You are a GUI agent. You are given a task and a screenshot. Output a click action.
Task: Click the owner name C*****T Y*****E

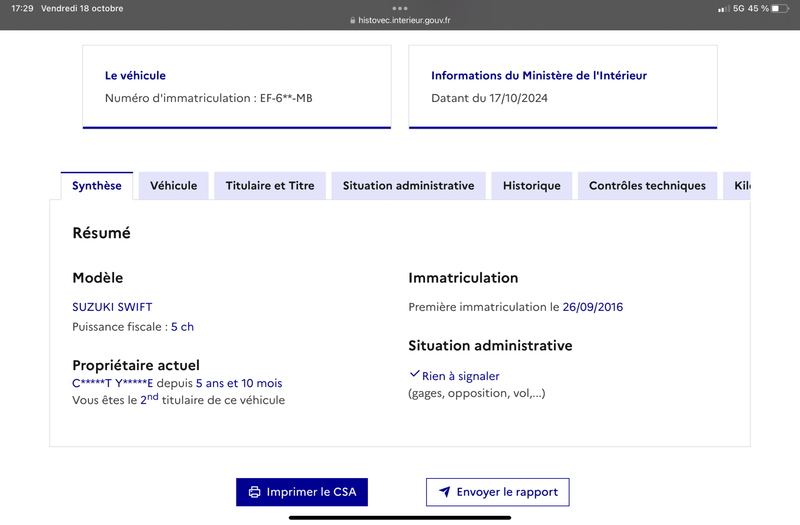113,383
